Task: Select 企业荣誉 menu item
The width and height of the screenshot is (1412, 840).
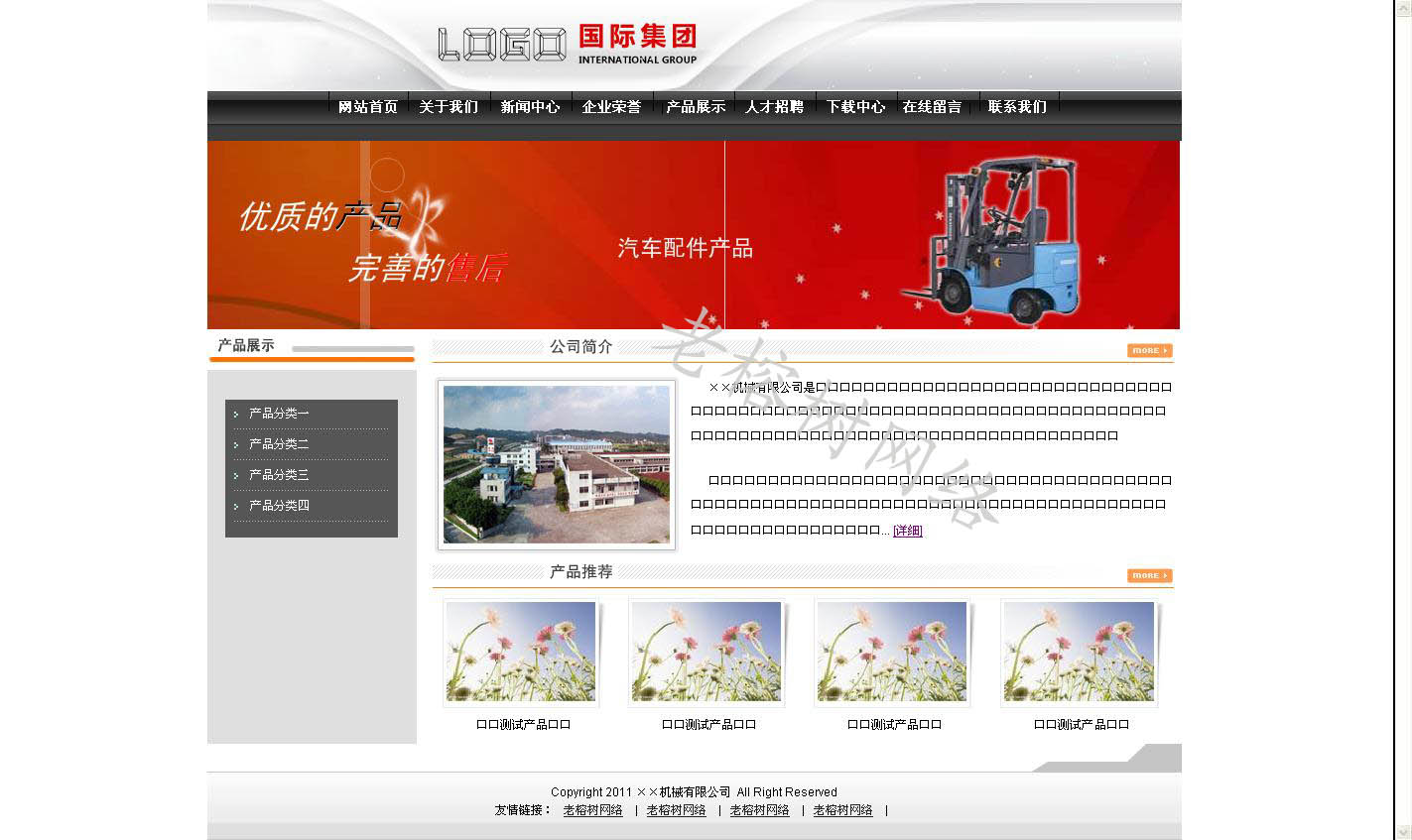Action: point(611,107)
